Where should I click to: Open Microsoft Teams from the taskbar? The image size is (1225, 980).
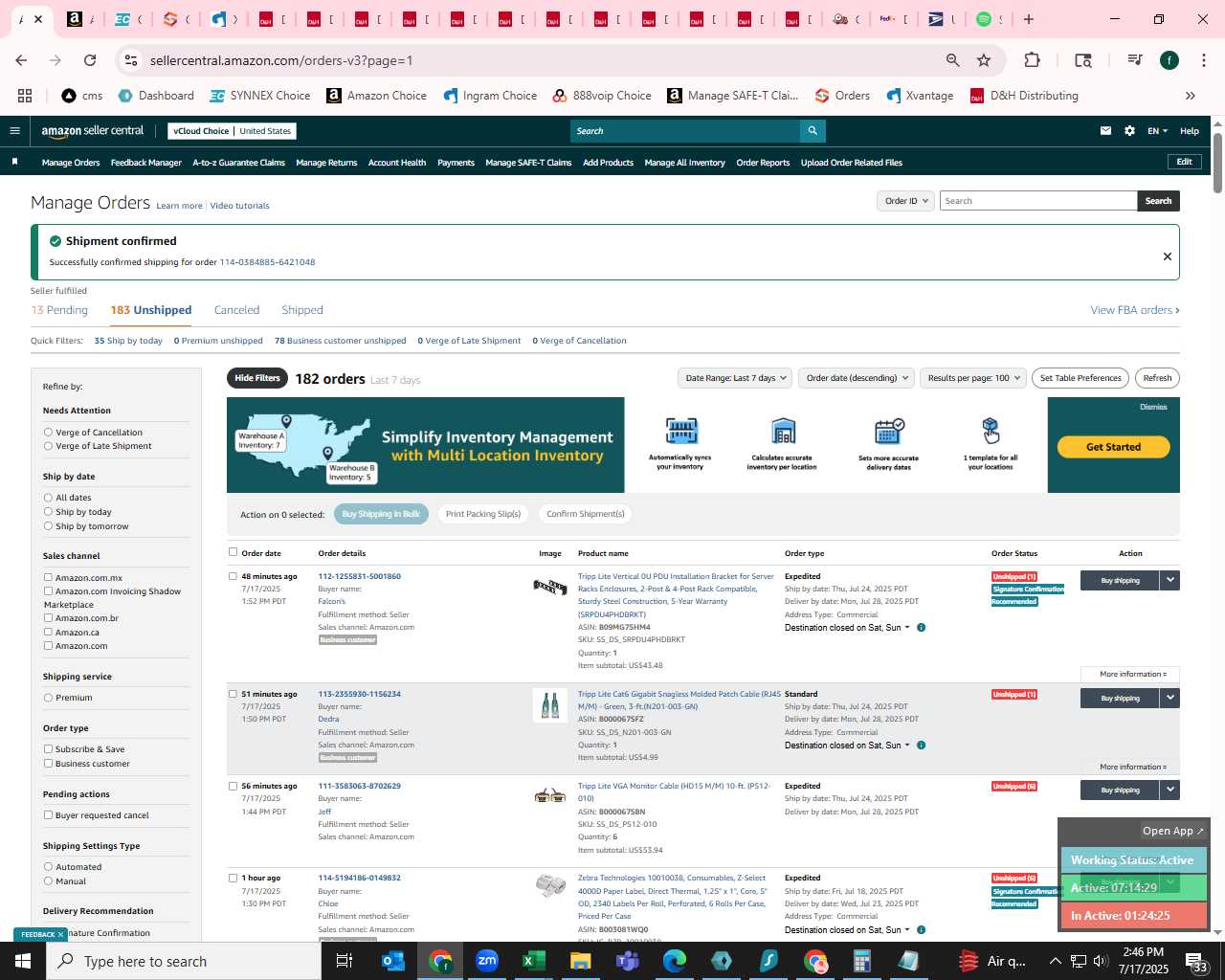pyautogui.click(x=628, y=961)
